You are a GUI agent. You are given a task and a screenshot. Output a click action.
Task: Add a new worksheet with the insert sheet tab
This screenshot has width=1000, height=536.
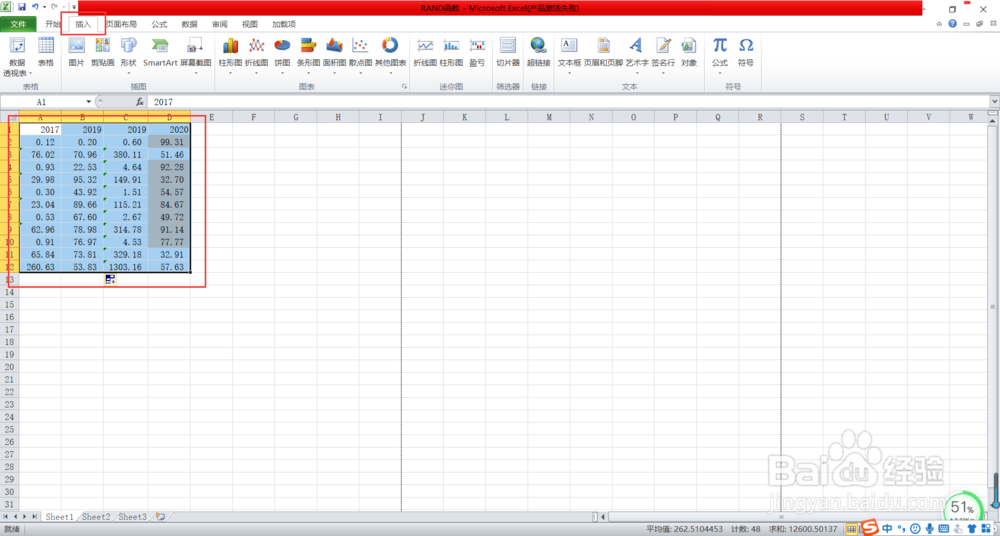[x=160, y=517]
